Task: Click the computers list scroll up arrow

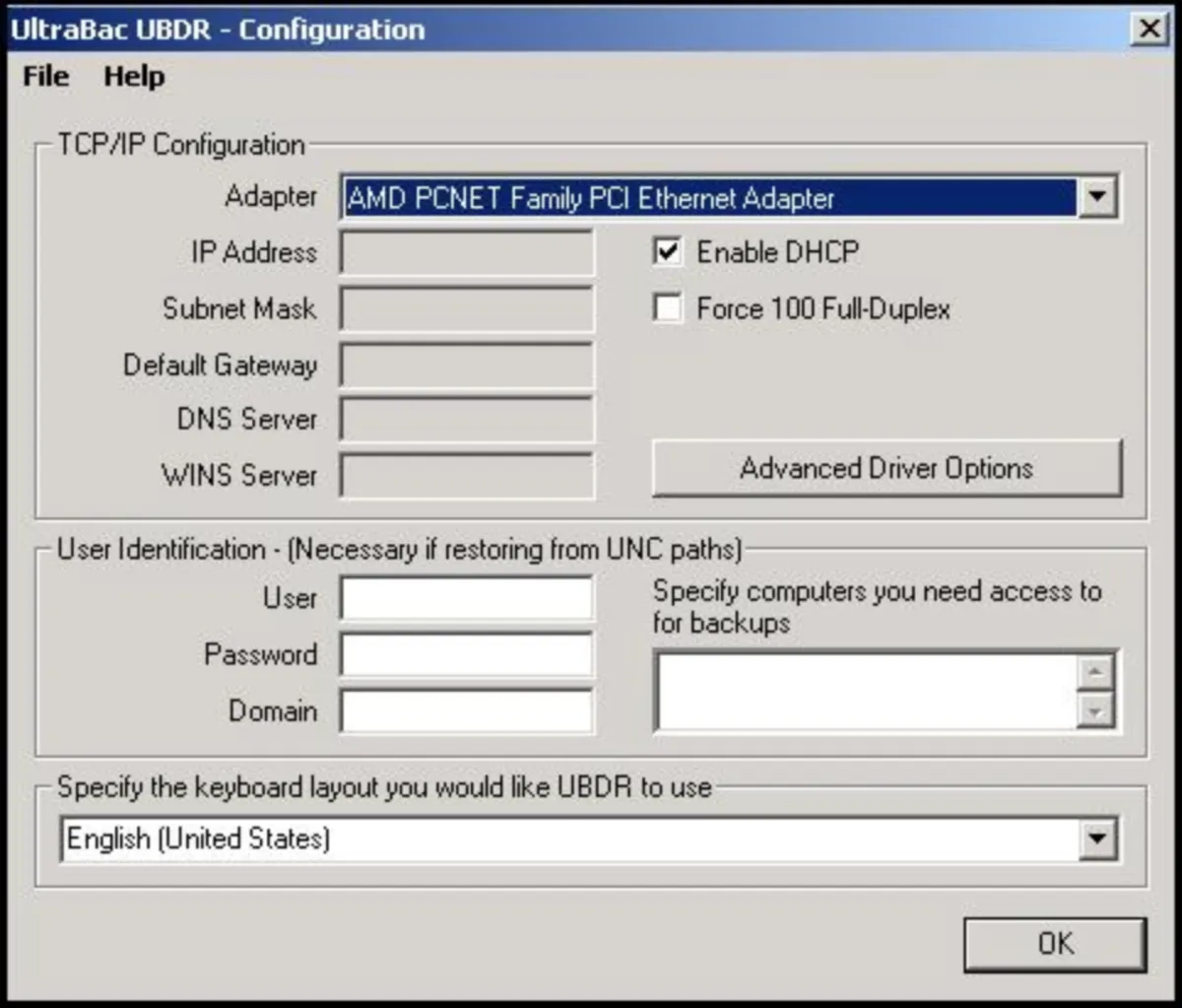Action: (x=1095, y=672)
